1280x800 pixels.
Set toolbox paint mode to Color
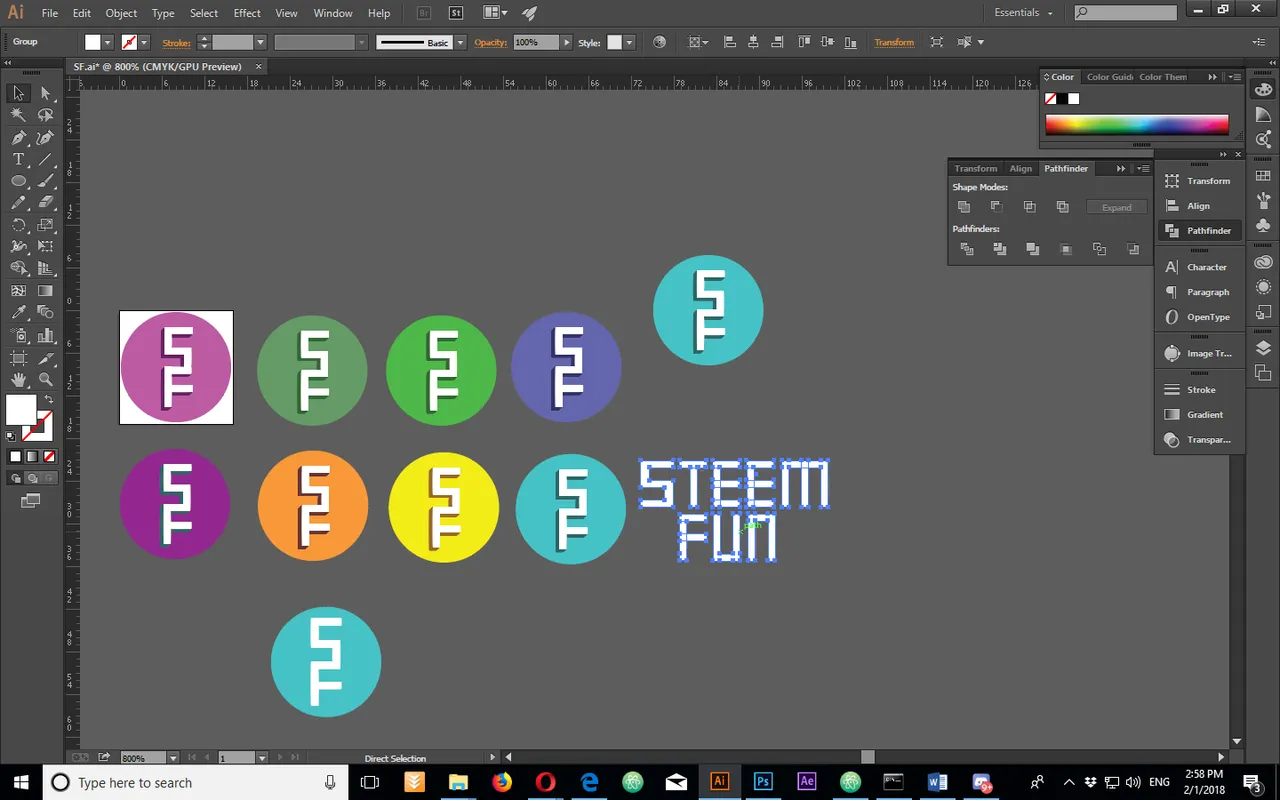tap(15, 457)
